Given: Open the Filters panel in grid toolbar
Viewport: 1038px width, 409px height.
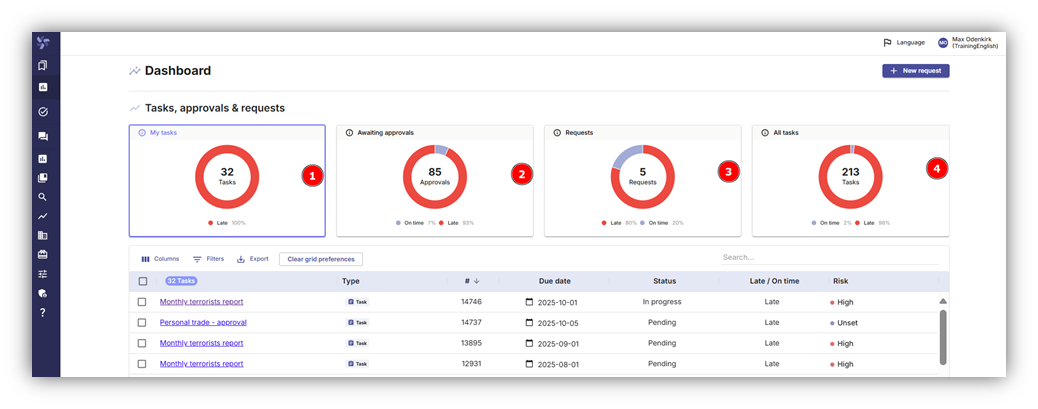Looking at the screenshot, I should coord(208,259).
